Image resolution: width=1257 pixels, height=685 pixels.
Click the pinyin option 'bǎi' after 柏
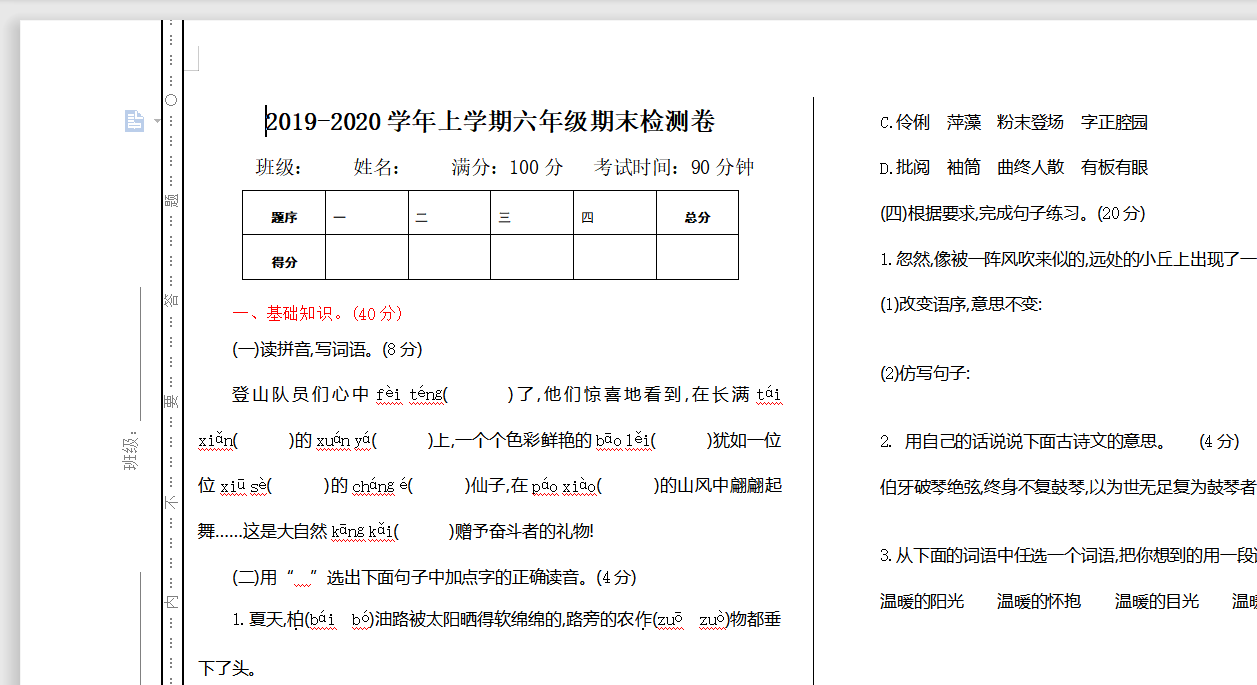[x=323, y=620]
